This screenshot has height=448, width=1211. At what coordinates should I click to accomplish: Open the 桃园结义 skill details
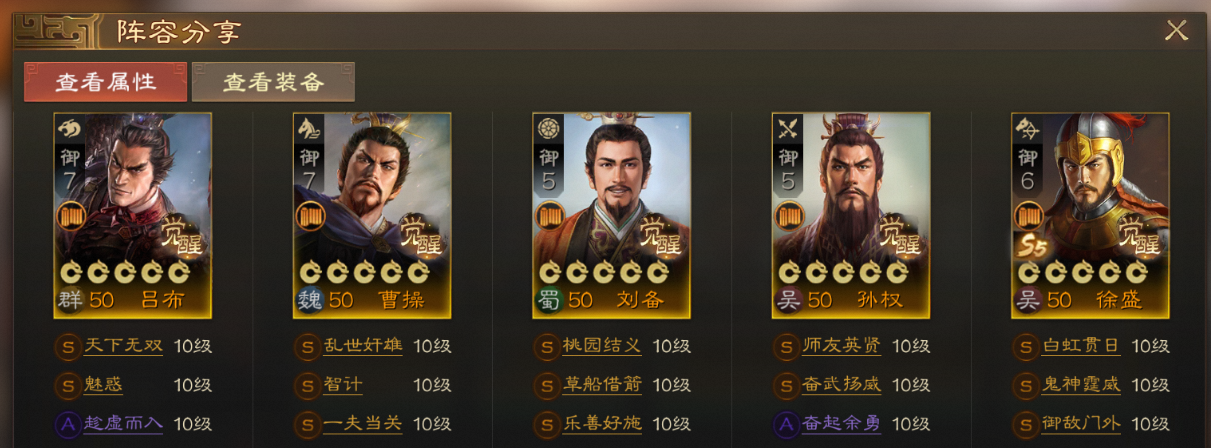[602, 347]
